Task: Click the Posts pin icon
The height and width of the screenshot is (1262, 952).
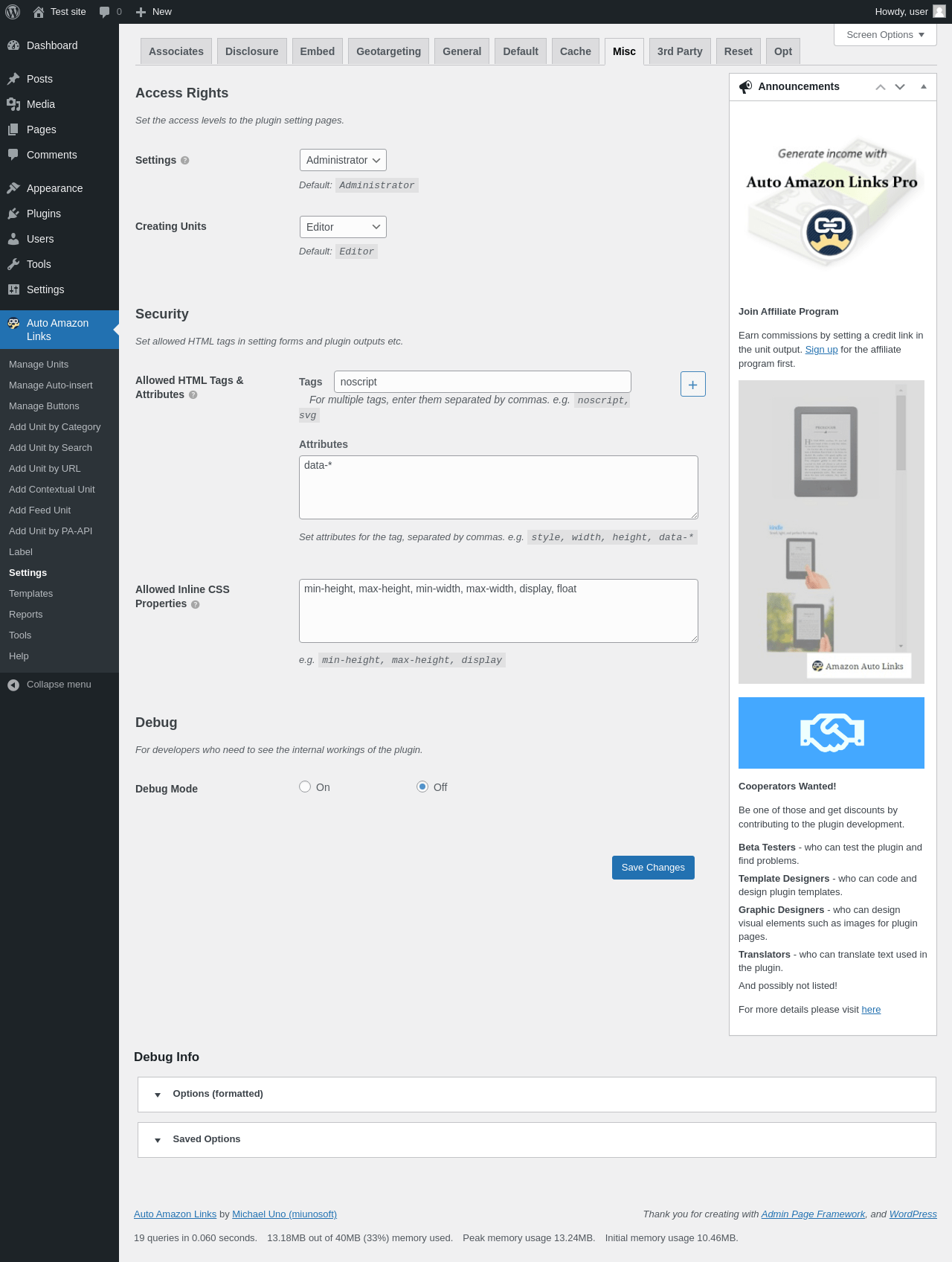Action: (x=13, y=79)
